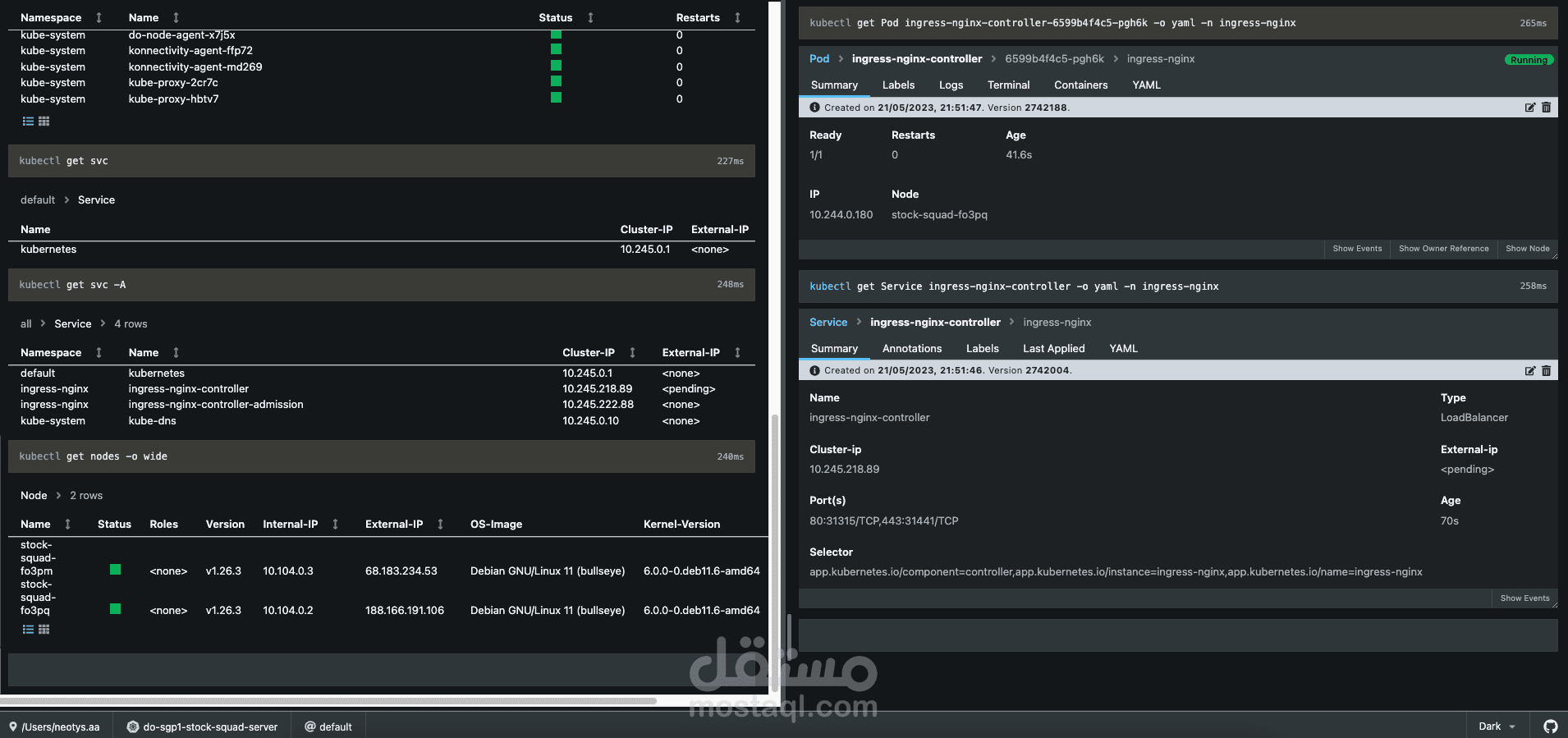Change the default namespace in status bar
The width and height of the screenshot is (1568, 738).
click(328, 727)
